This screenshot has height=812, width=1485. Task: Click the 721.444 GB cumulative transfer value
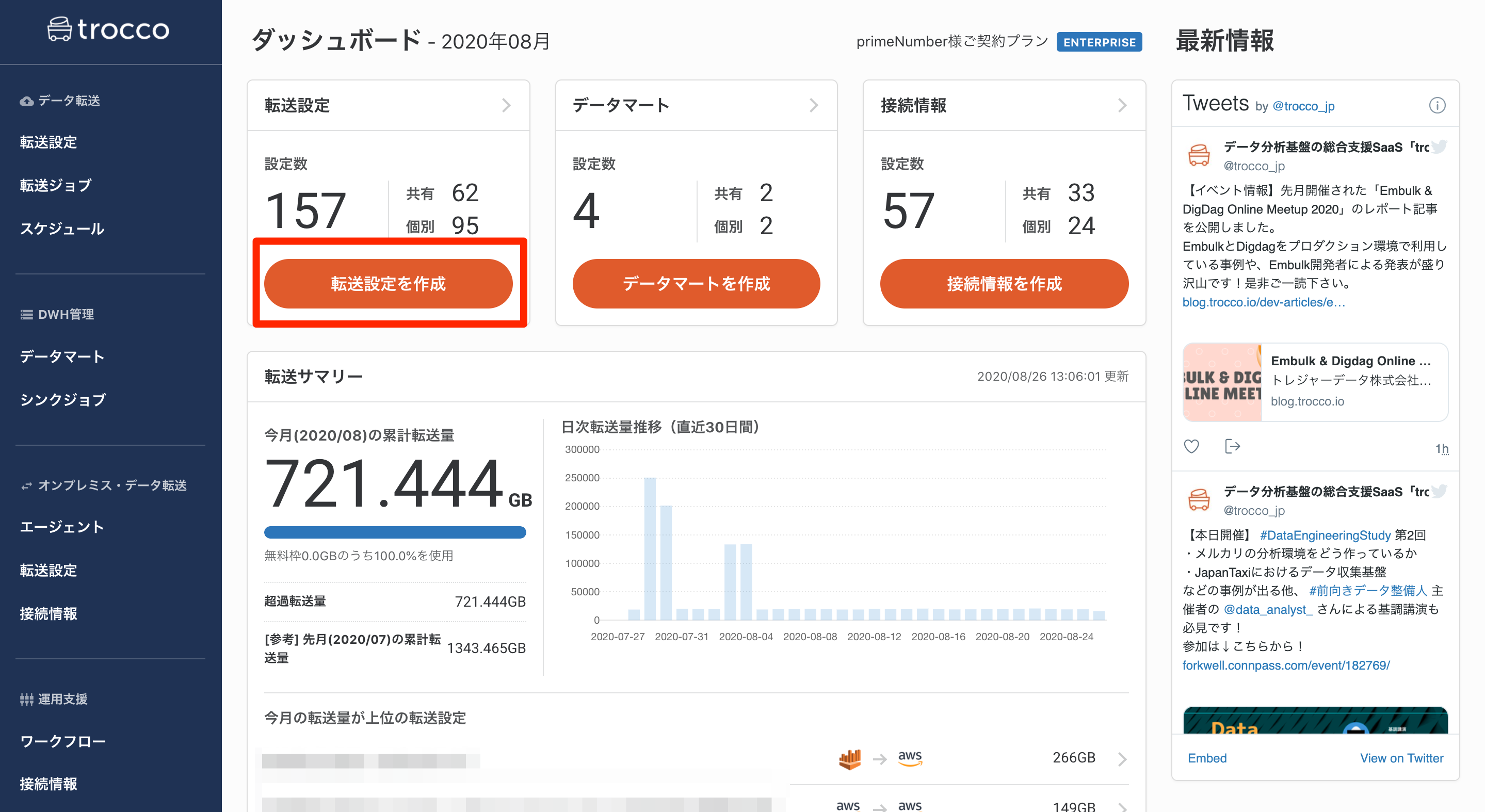pos(398,483)
